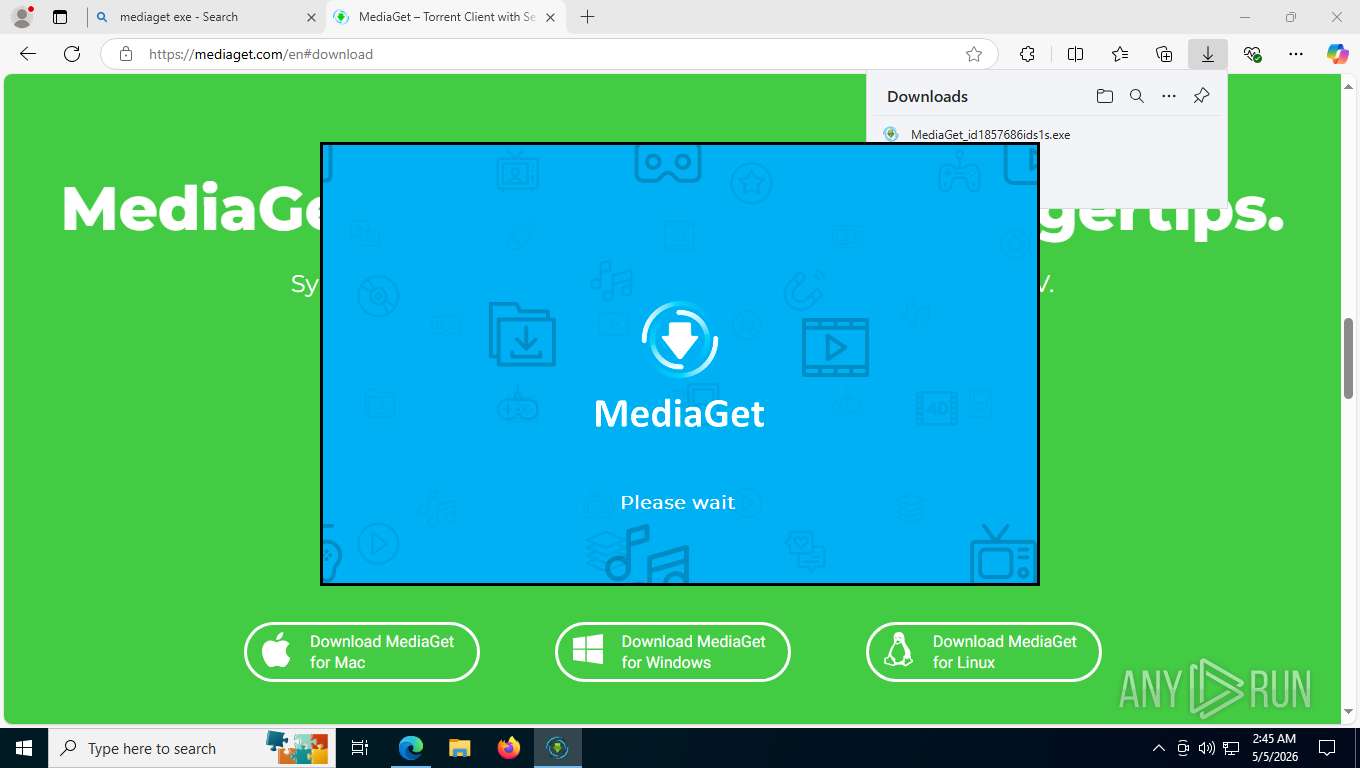Open Edge Settings and more menu

1296,54
